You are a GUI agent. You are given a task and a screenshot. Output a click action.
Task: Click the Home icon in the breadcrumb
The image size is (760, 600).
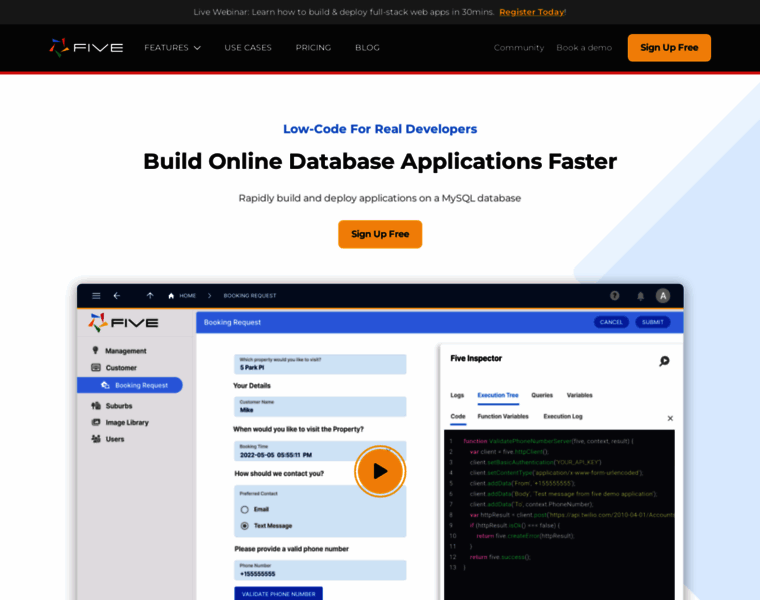(x=171, y=296)
